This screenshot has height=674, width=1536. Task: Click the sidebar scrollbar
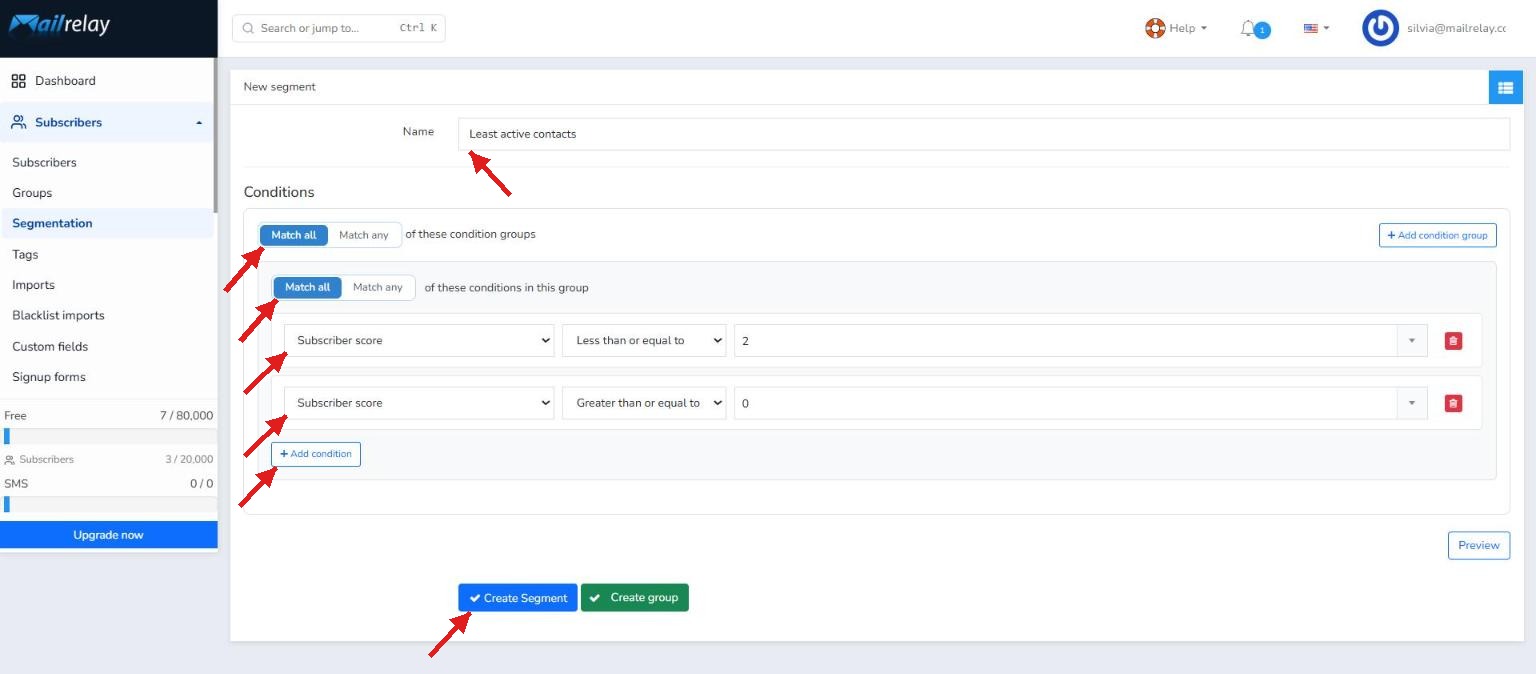[x=215, y=135]
